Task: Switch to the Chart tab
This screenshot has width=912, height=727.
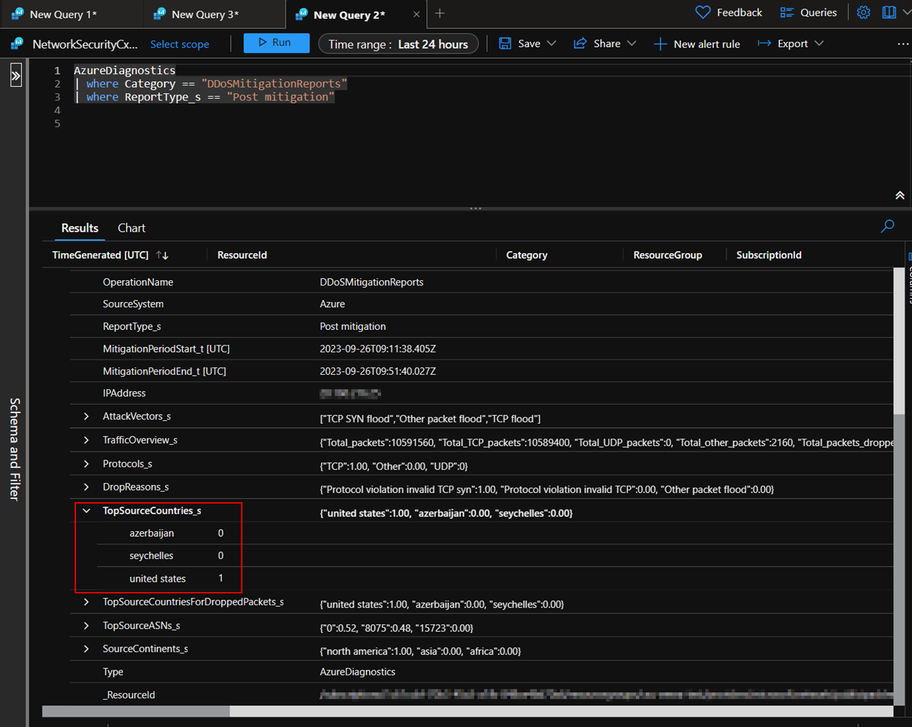Action: [131, 228]
